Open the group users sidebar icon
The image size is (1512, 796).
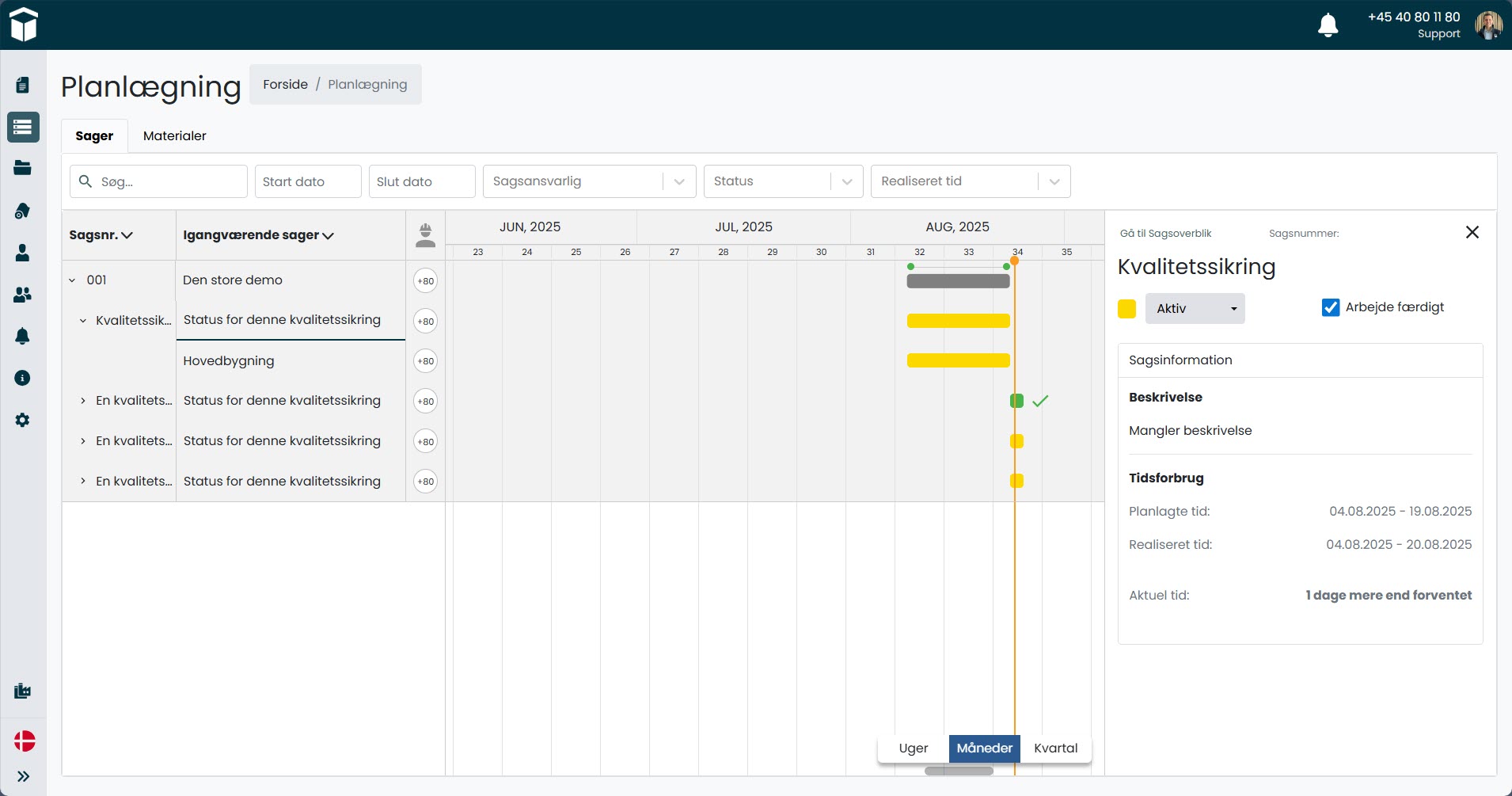point(22,295)
